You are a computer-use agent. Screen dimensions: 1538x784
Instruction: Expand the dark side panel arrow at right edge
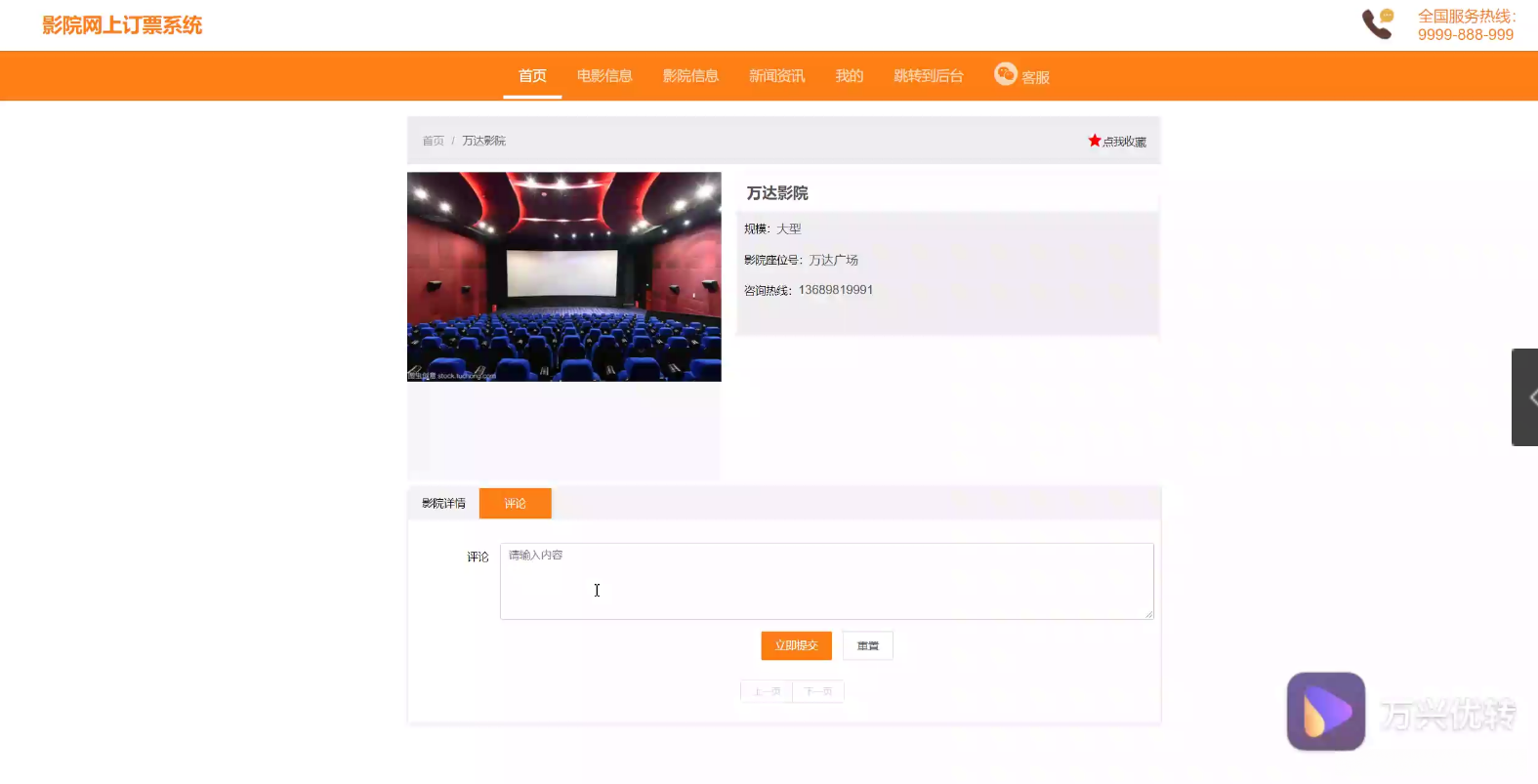pyautogui.click(x=1525, y=397)
